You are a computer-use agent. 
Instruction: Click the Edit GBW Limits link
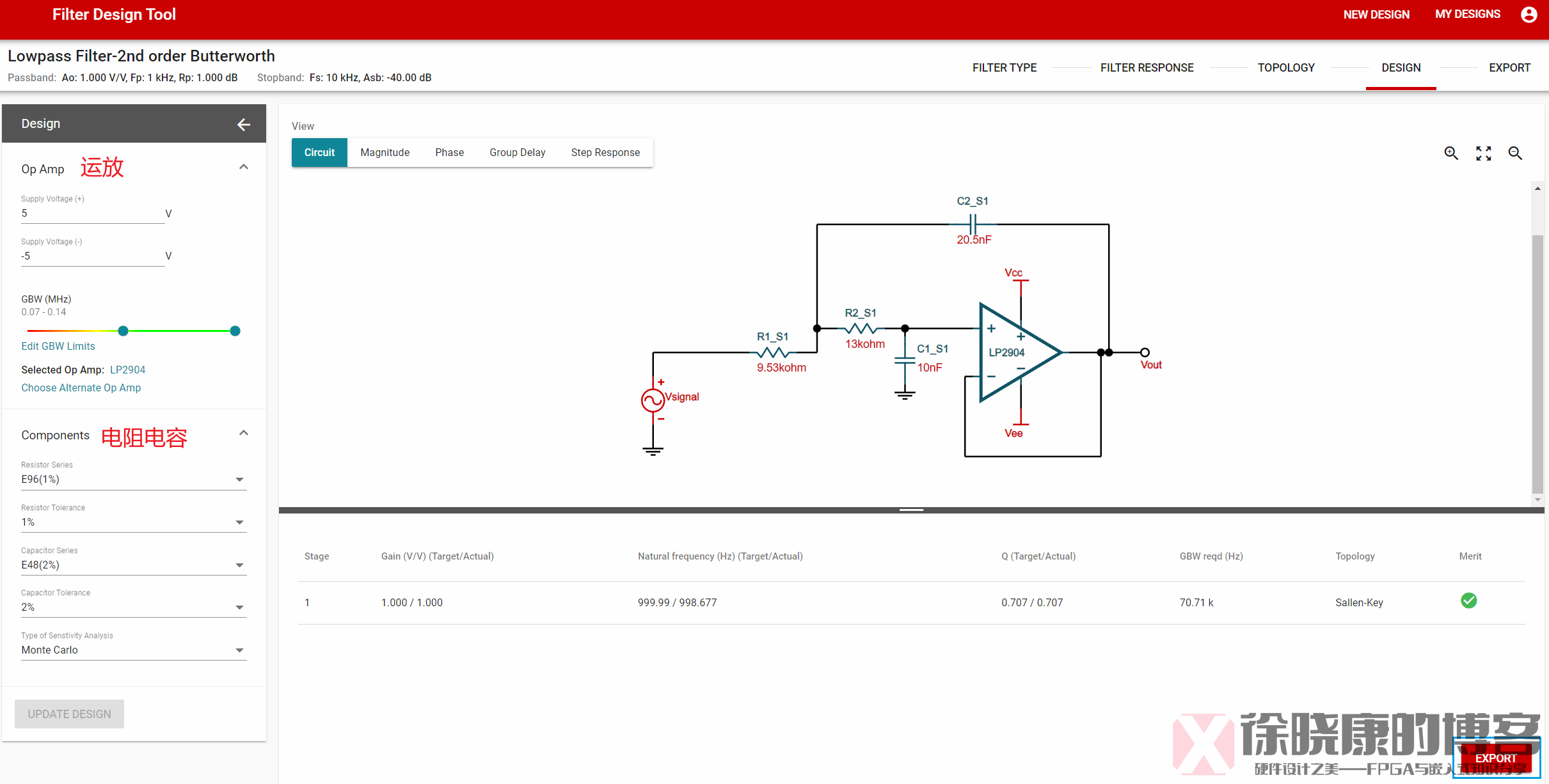[x=58, y=346]
